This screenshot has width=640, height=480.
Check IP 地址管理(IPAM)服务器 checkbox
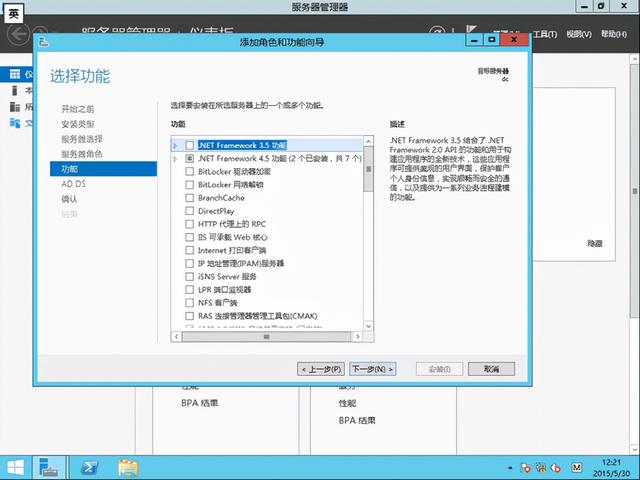tap(189, 263)
